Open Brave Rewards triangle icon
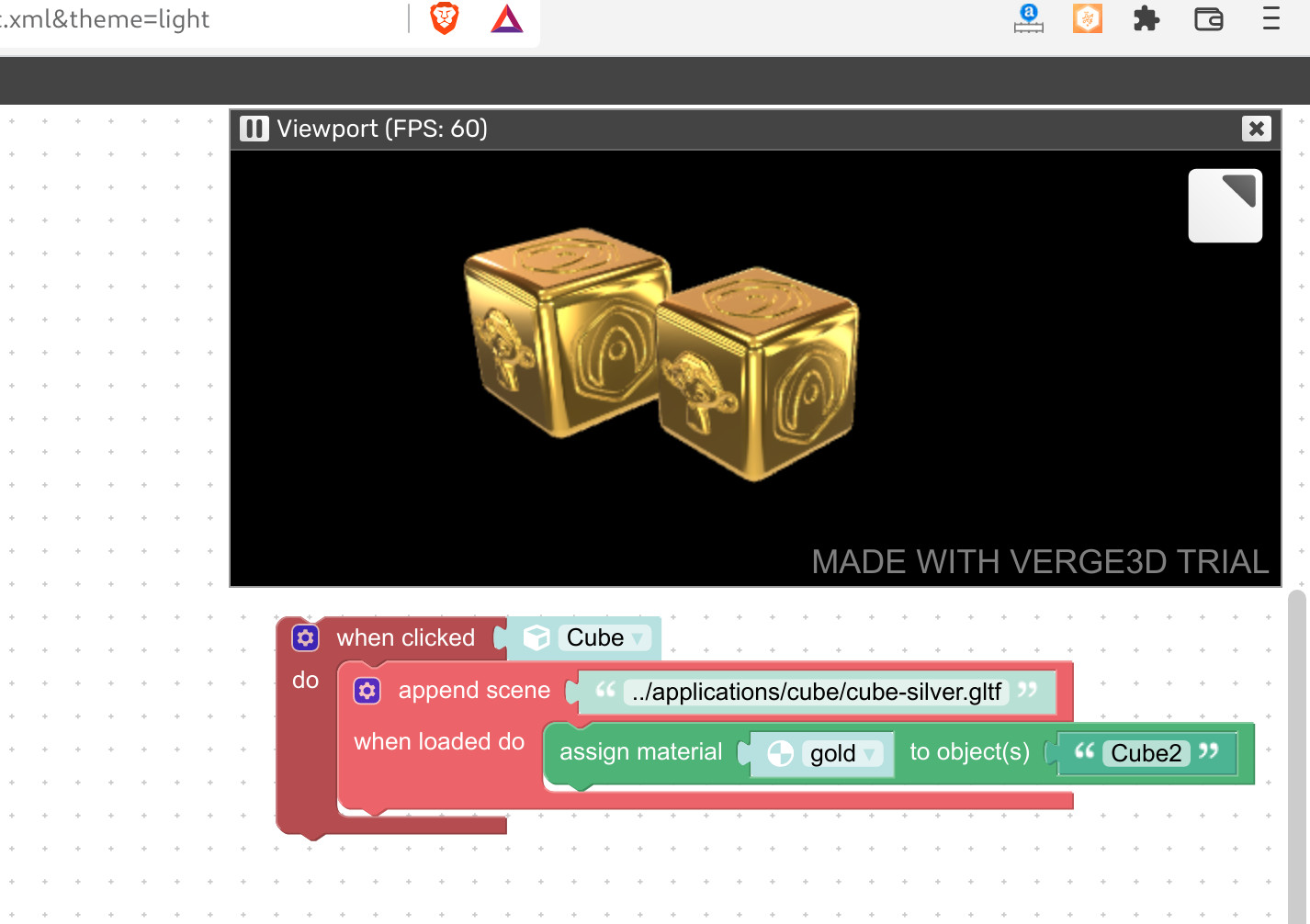This screenshot has width=1310, height=924. [x=506, y=18]
